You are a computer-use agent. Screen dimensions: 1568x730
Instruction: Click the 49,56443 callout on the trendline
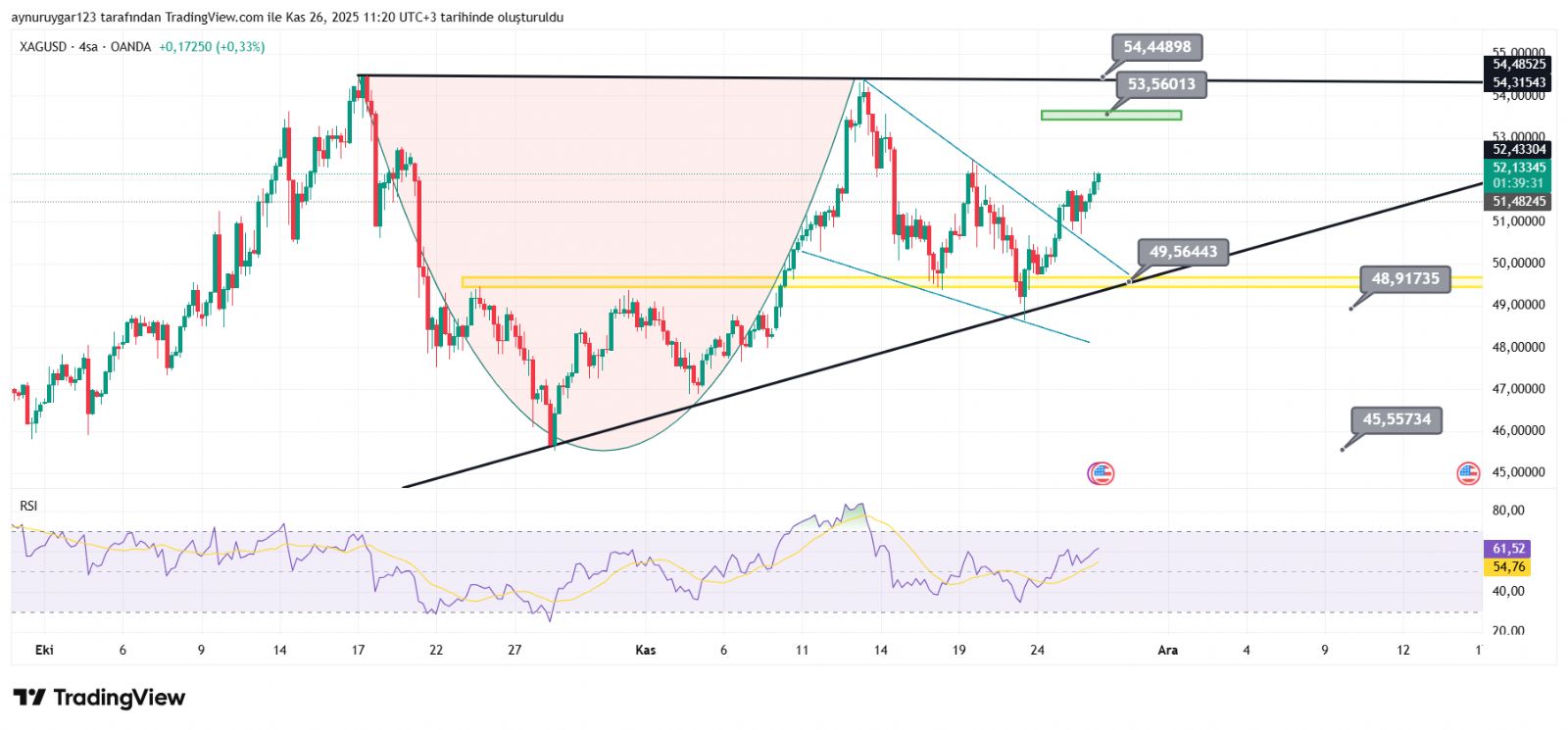tap(1183, 252)
